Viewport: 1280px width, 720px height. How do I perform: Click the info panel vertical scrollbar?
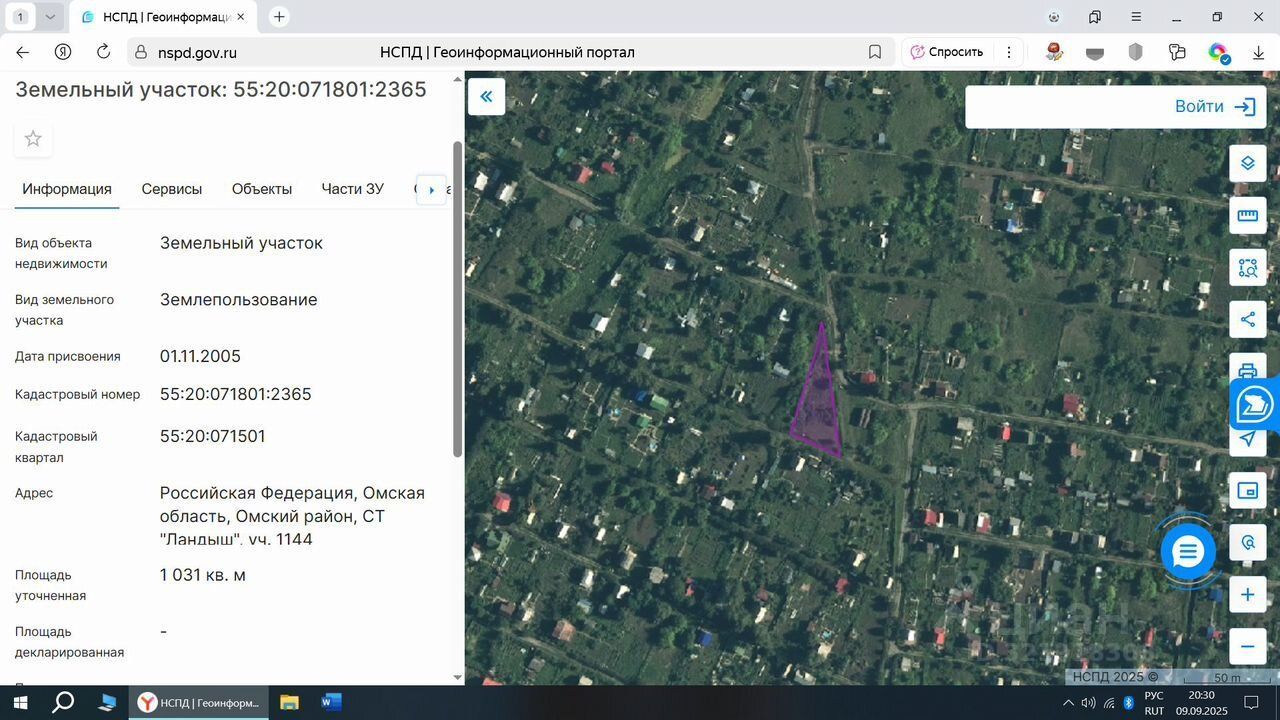click(x=458, y=300)
